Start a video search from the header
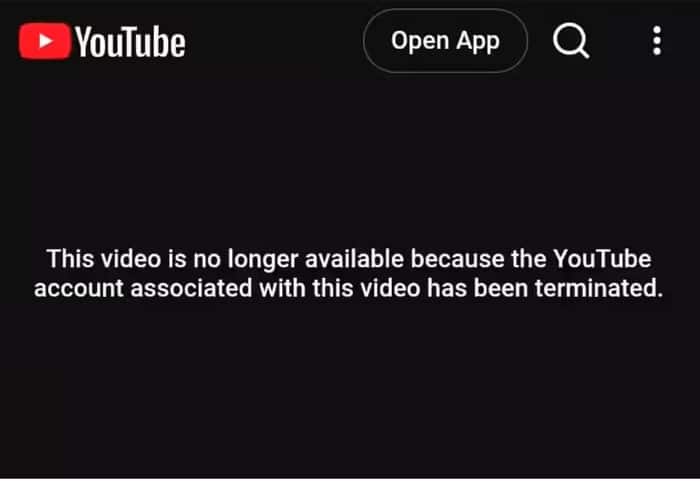 (571, 41)
